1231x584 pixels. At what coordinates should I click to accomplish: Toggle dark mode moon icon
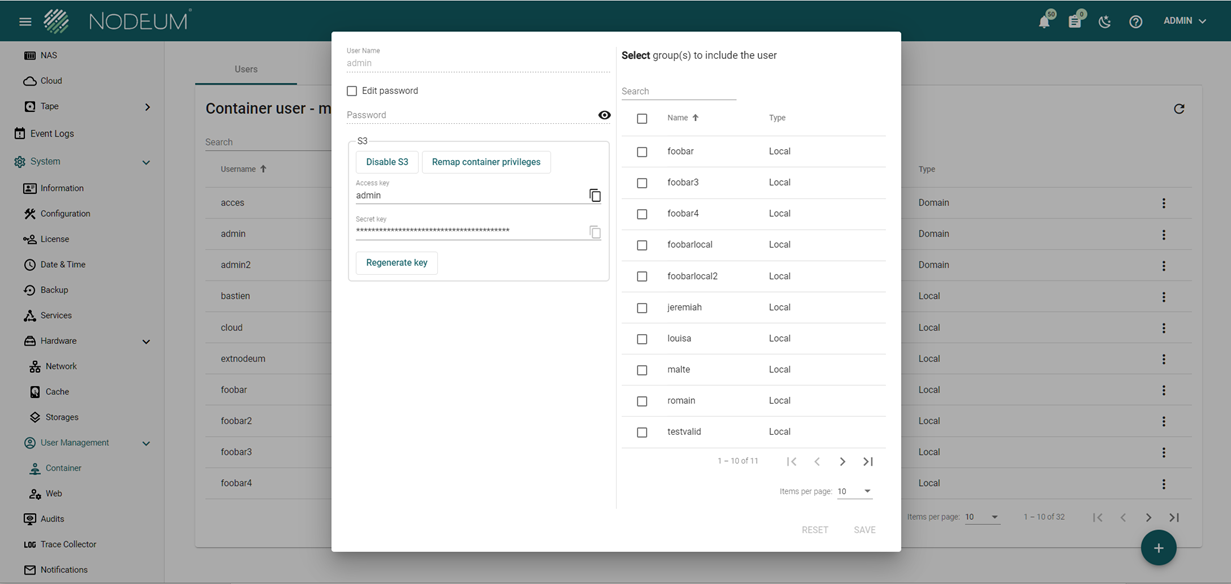(x=1105, y=21)
